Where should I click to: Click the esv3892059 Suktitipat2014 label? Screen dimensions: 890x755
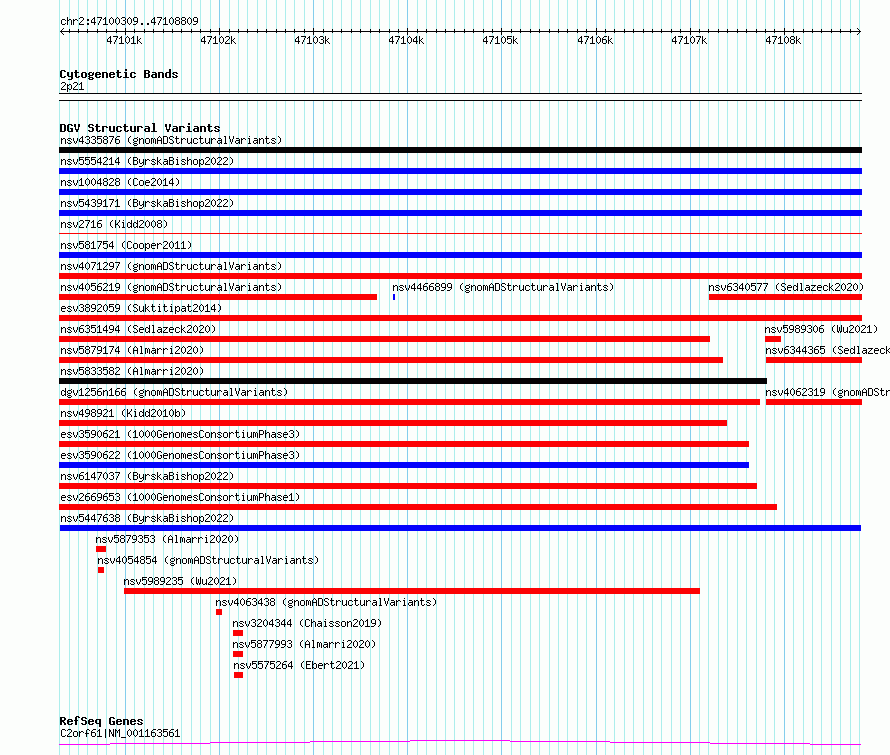coord(141,308)
